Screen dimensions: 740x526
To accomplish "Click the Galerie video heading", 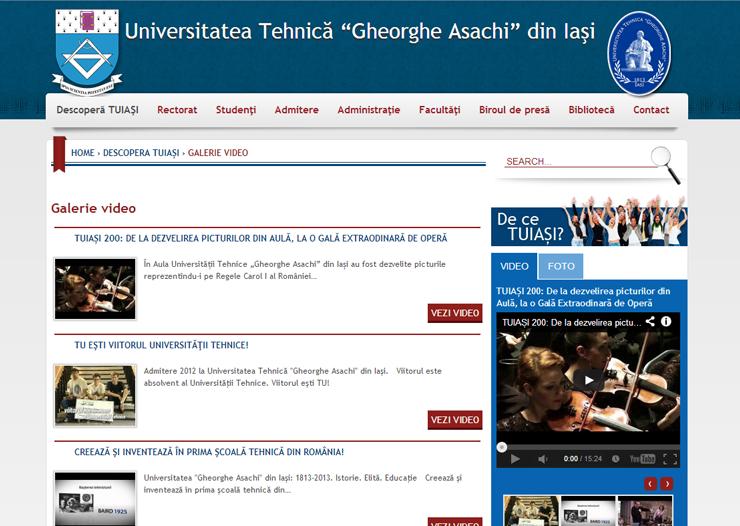I will pos(93,208).
